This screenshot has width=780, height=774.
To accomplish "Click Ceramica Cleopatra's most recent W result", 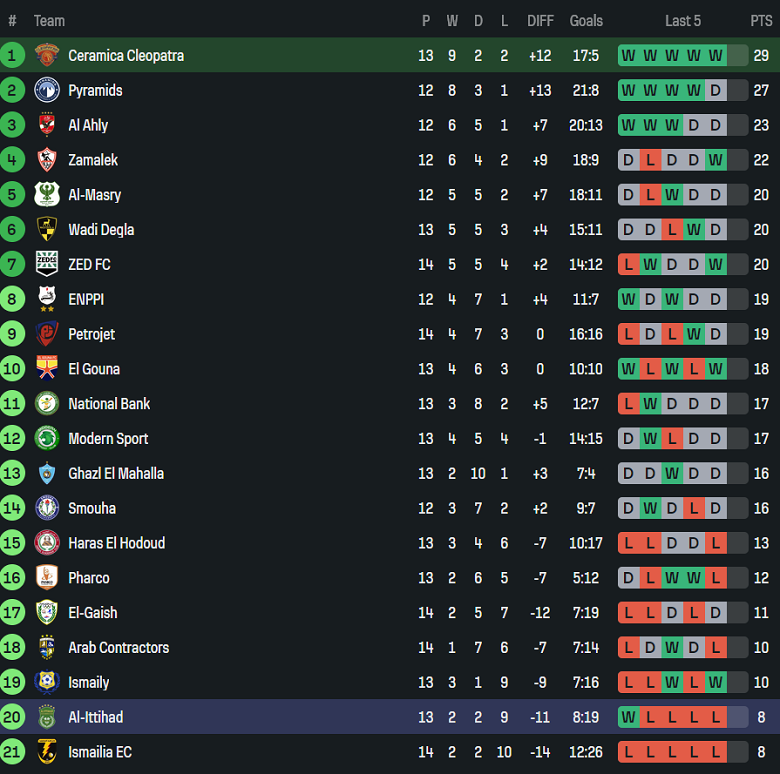I will (x=716, y=55).
